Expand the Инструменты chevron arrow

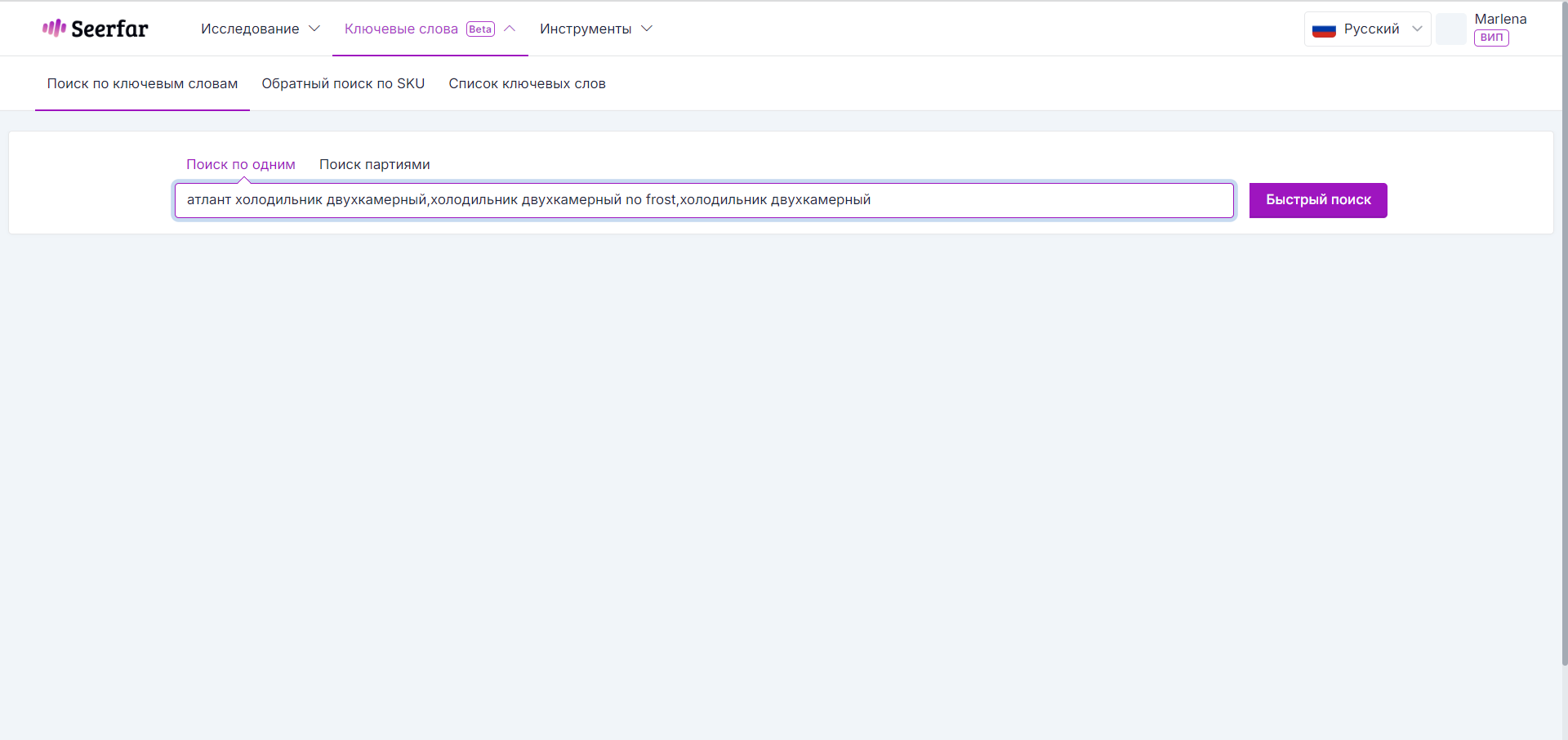coord(647,29)
